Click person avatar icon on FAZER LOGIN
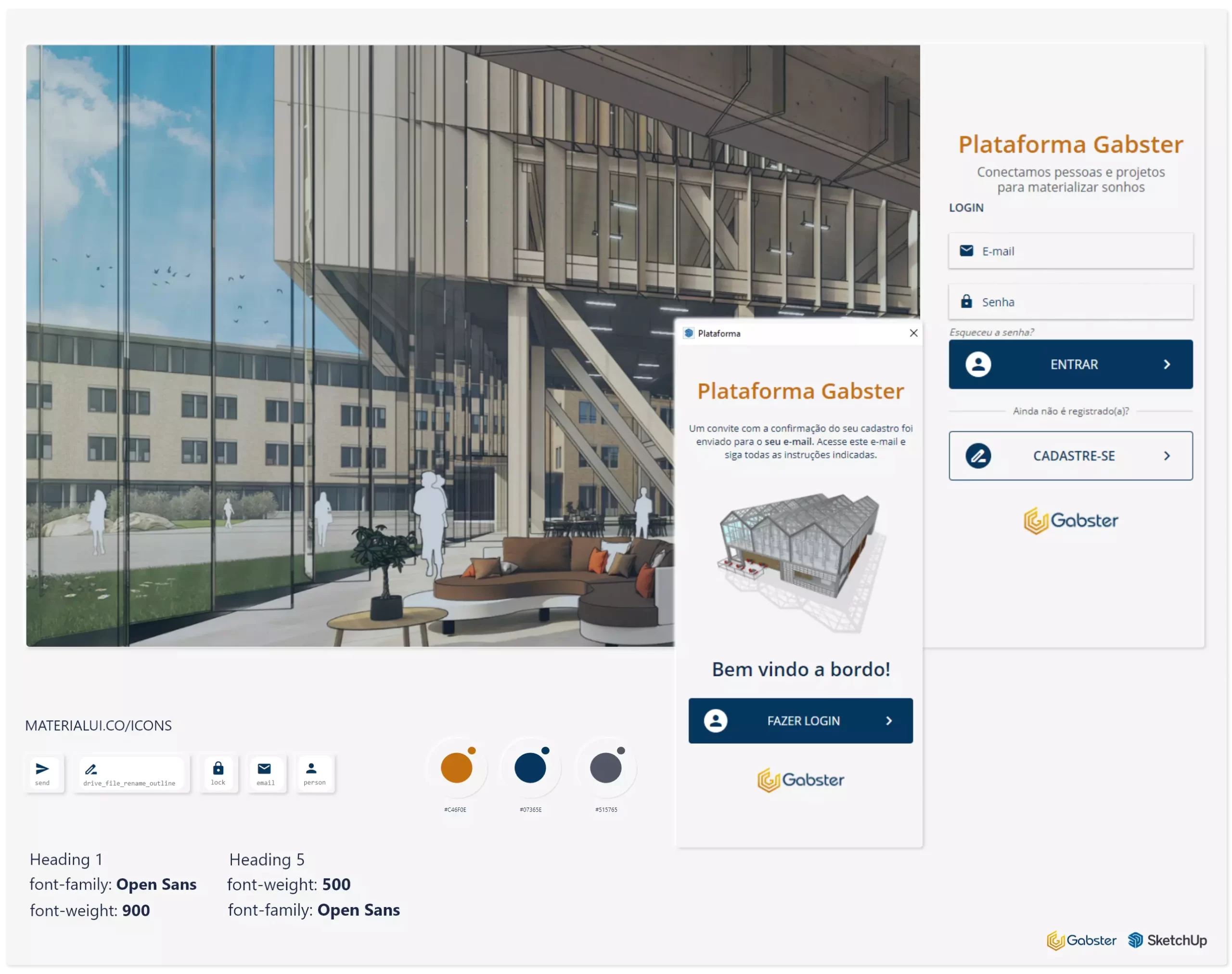 (715, 721)
